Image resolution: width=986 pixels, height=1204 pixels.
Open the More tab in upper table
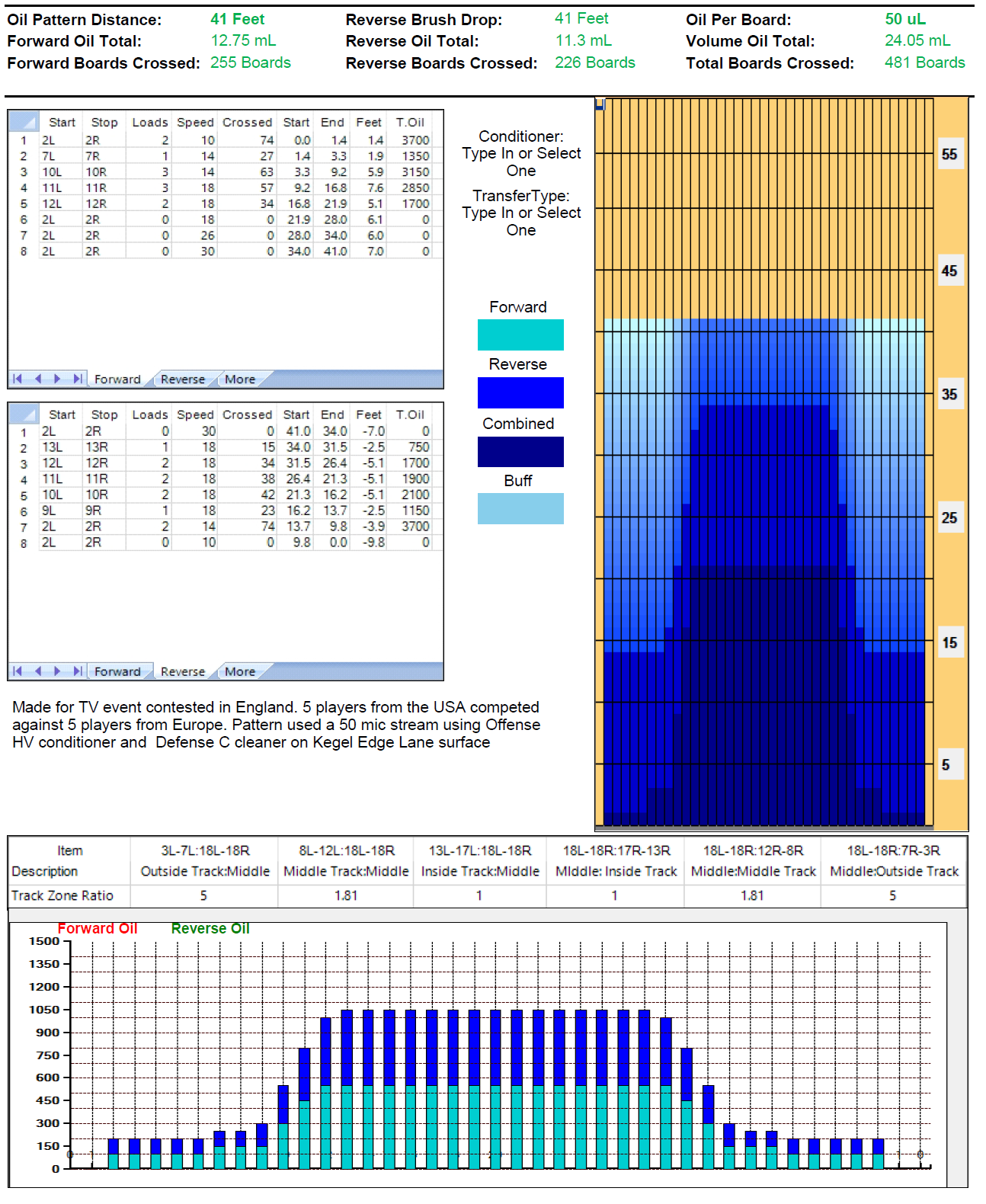[240, 379]
